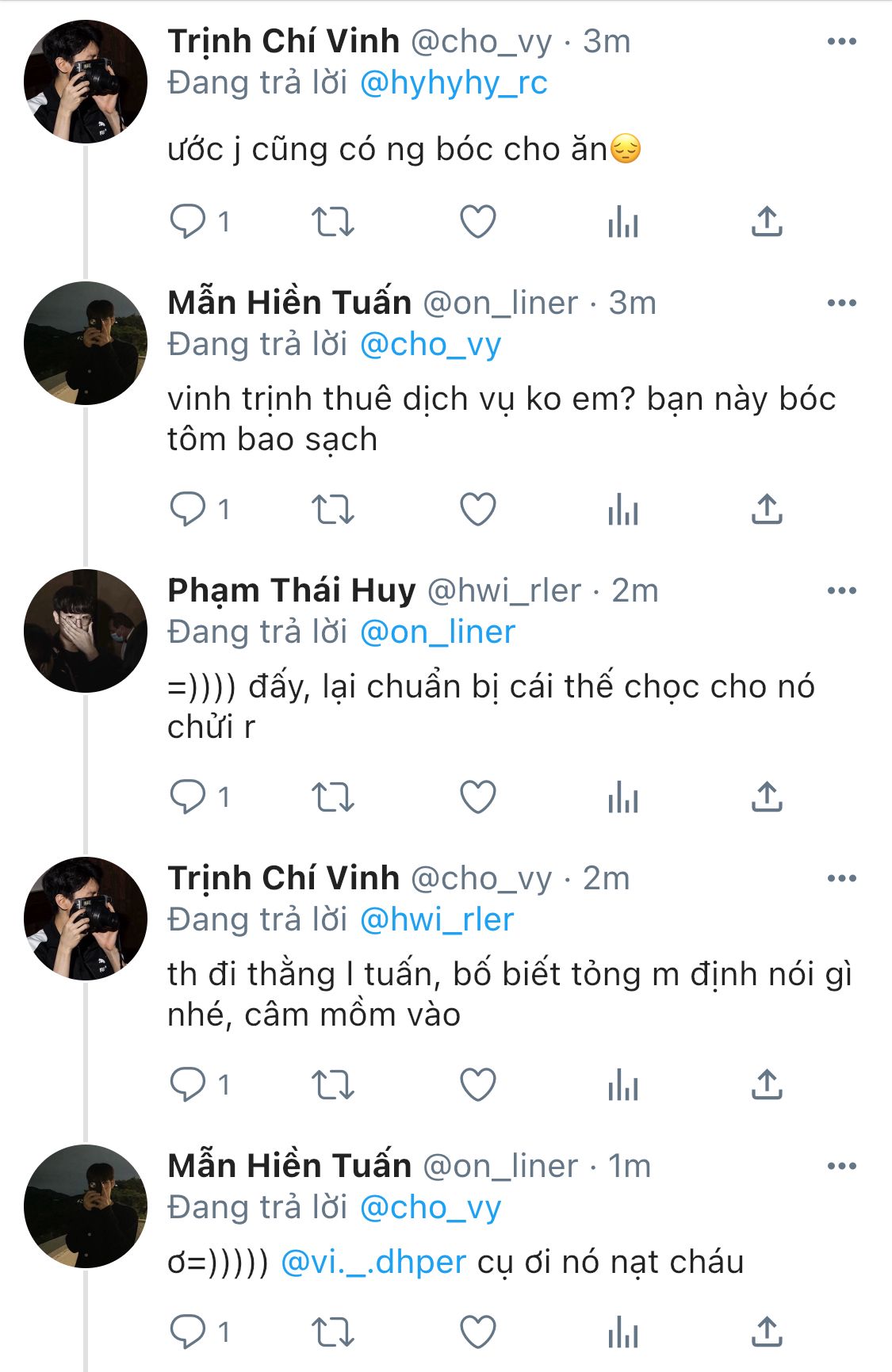View analytics for Trịnh Chí Vinh's second tweet
Viewport: 892px width, 1372px height.
[622, 1085]
